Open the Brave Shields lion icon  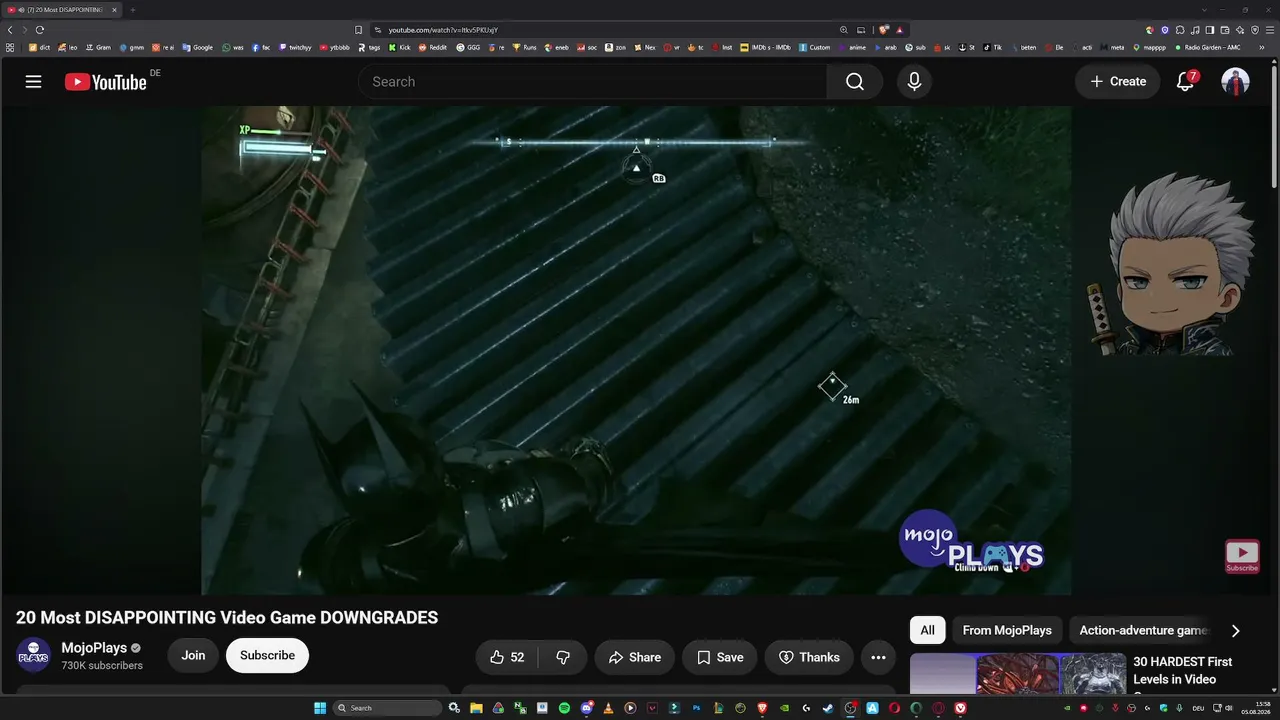pos(884,30)
